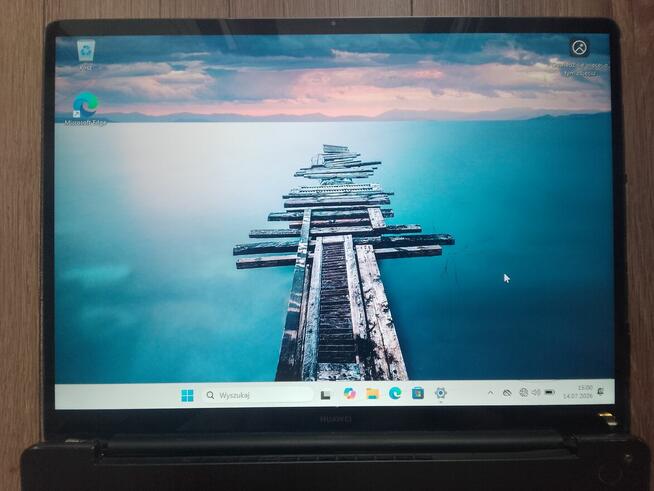654x491 pixels.
Task: Open the clock and date flyout
Action: point(578,392)
